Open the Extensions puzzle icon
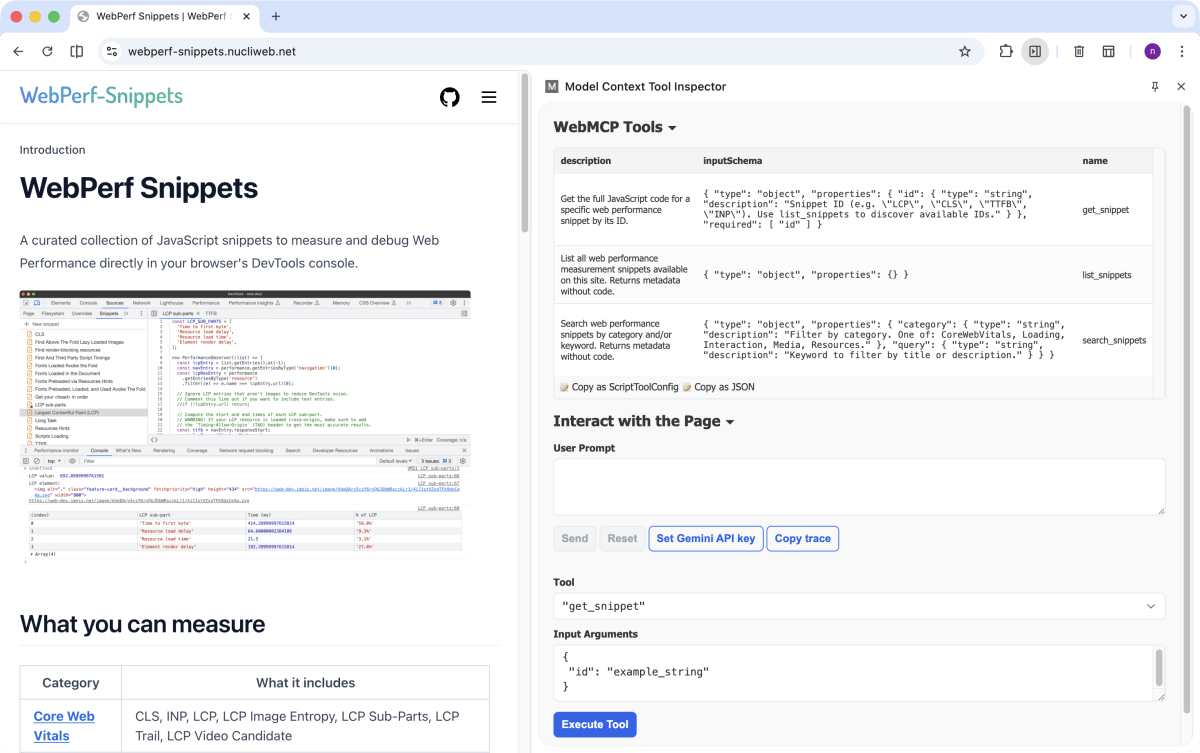 (x=1006, y=51)
